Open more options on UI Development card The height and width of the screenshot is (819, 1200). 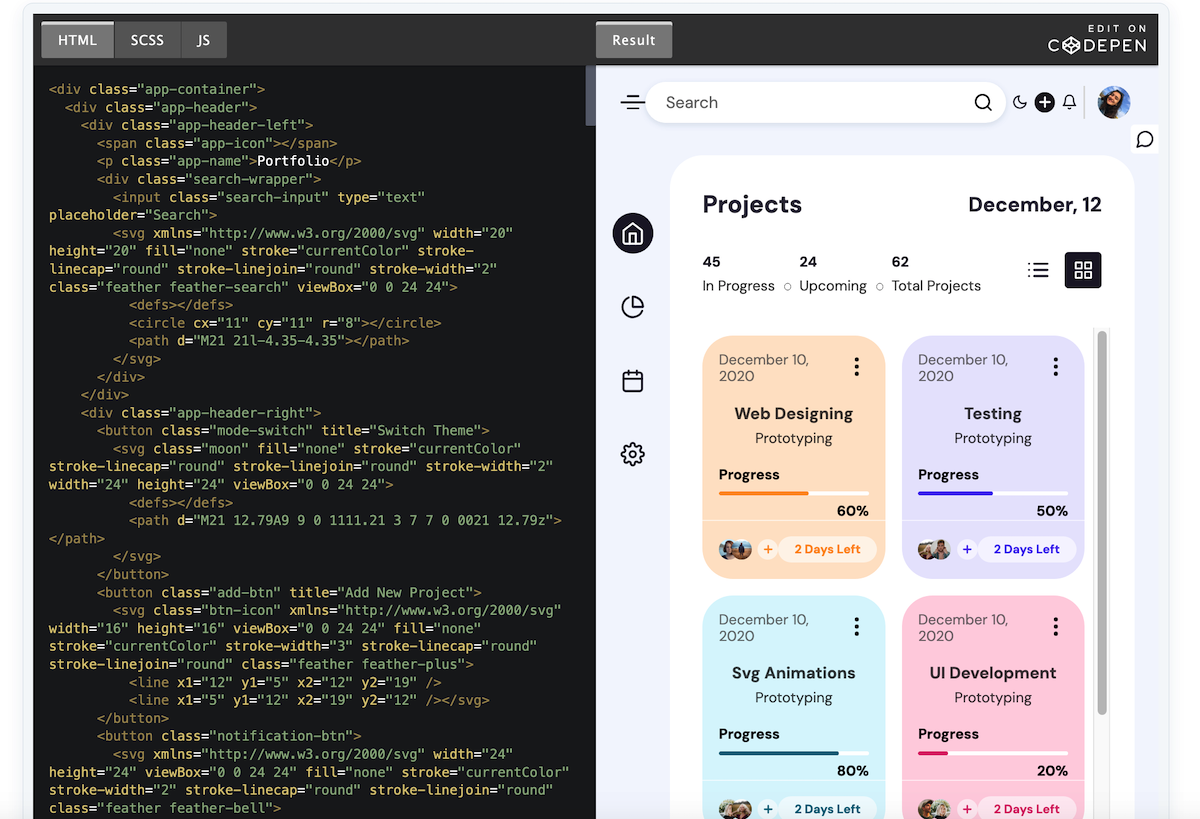pyautogui.click(x=1055, y=627)
